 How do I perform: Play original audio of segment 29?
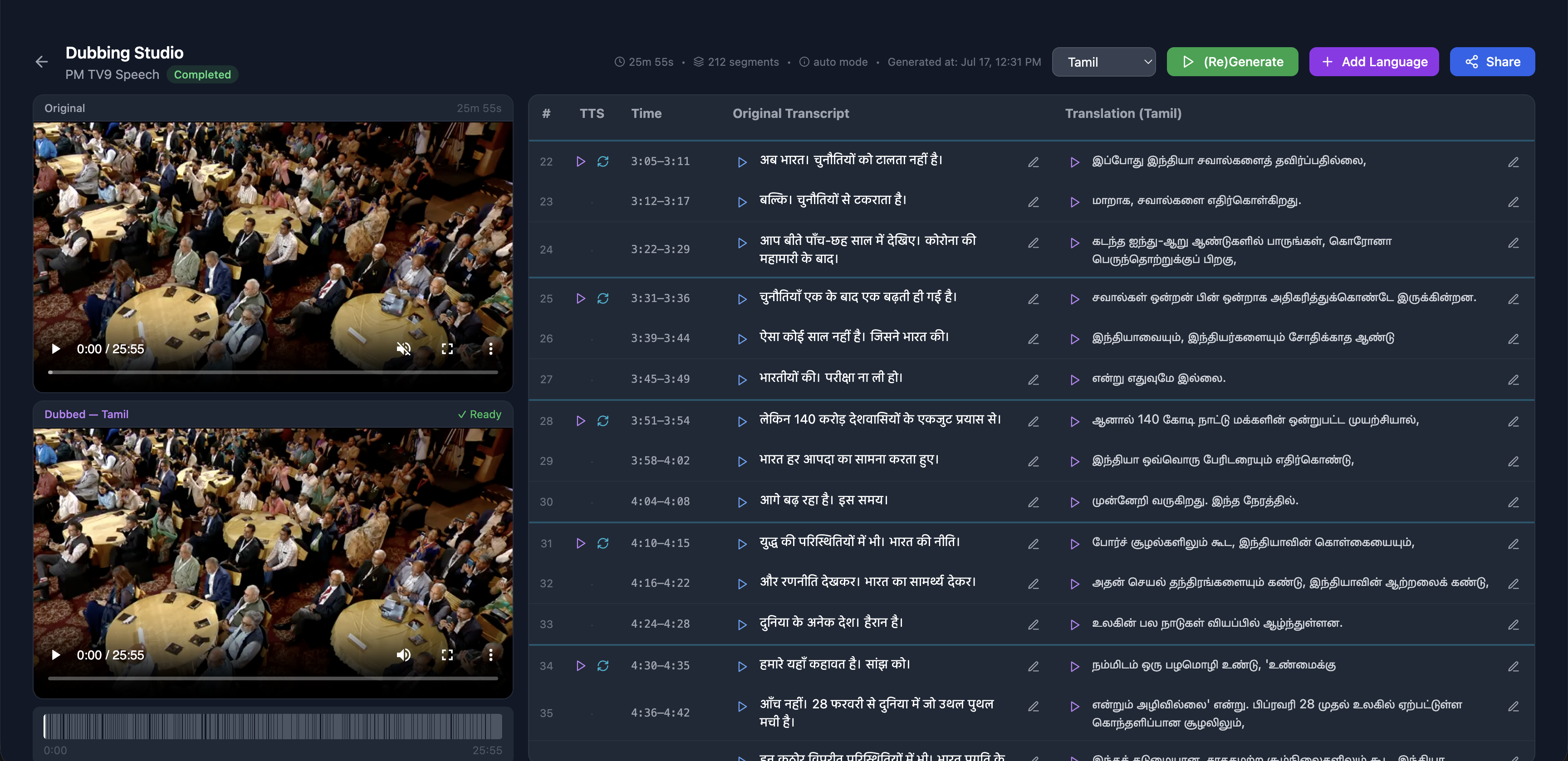click(742, 462)
